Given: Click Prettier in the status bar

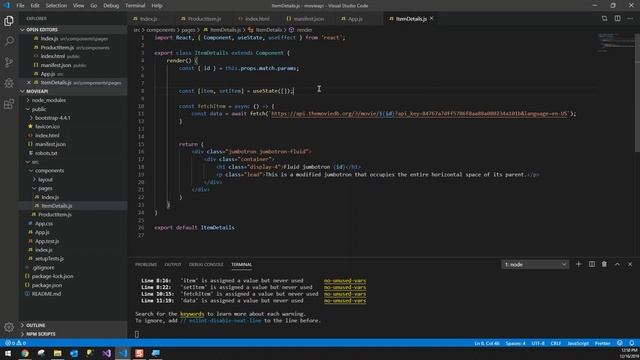Looking at the screenshot, I should click(602, 343).
